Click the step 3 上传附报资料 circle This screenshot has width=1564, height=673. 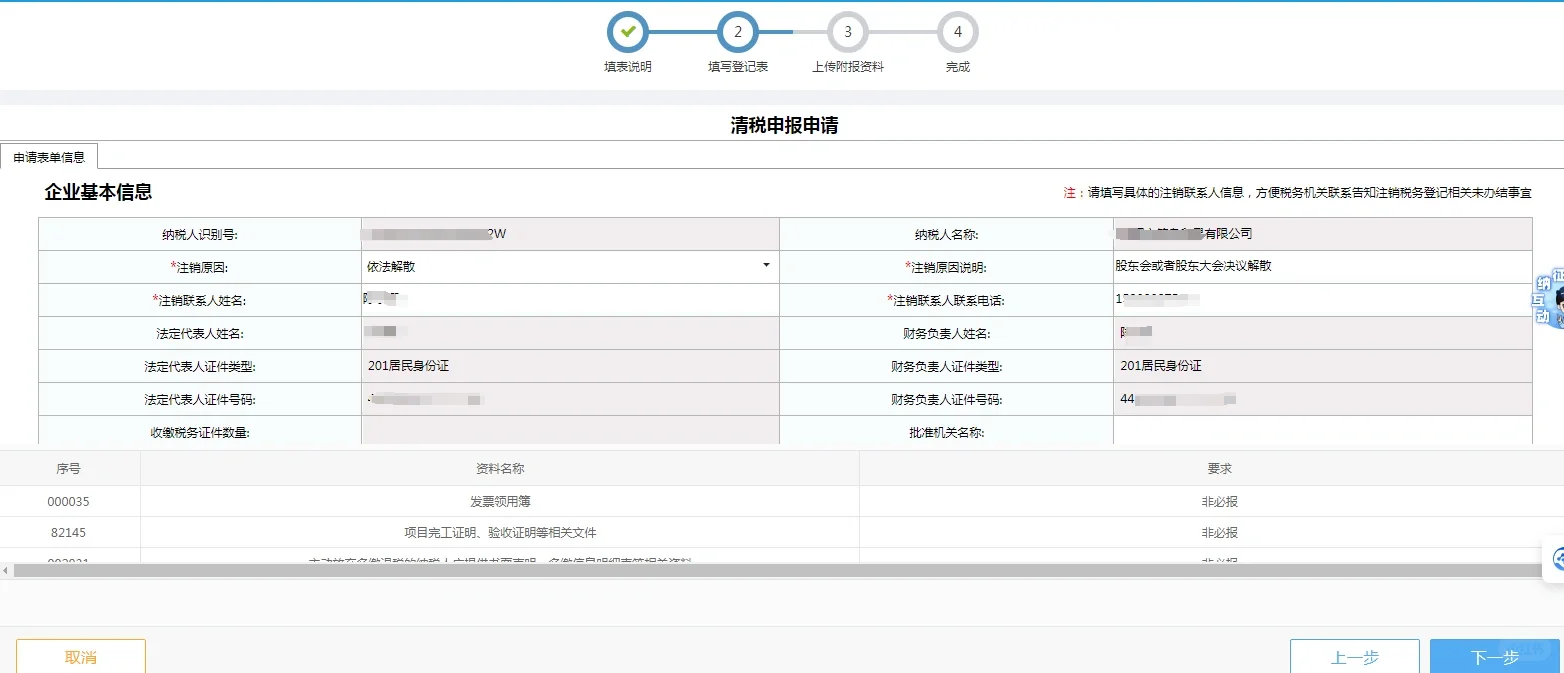coord(848,32)
